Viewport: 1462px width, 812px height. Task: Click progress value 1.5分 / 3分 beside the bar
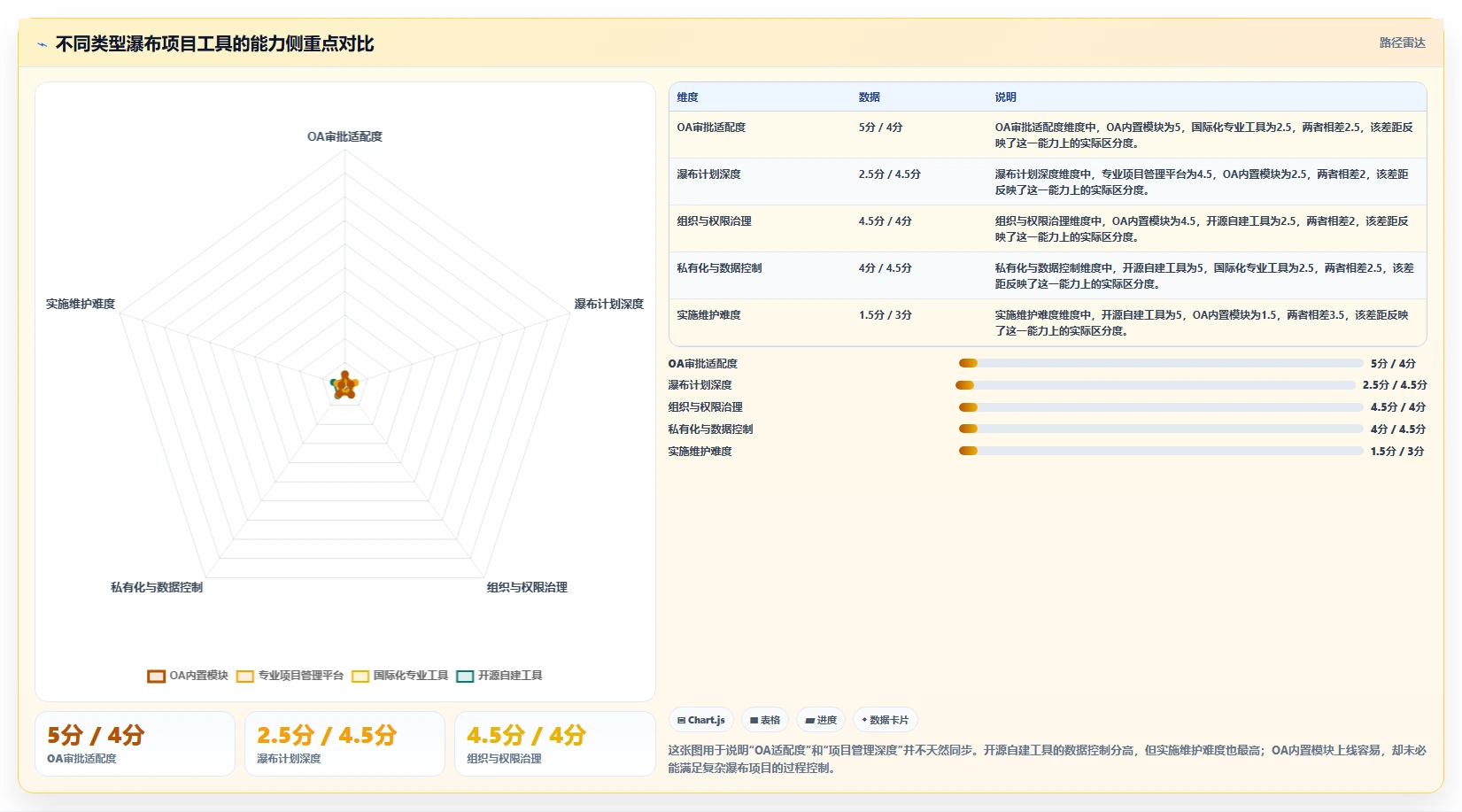click(x=1397, y=452)
